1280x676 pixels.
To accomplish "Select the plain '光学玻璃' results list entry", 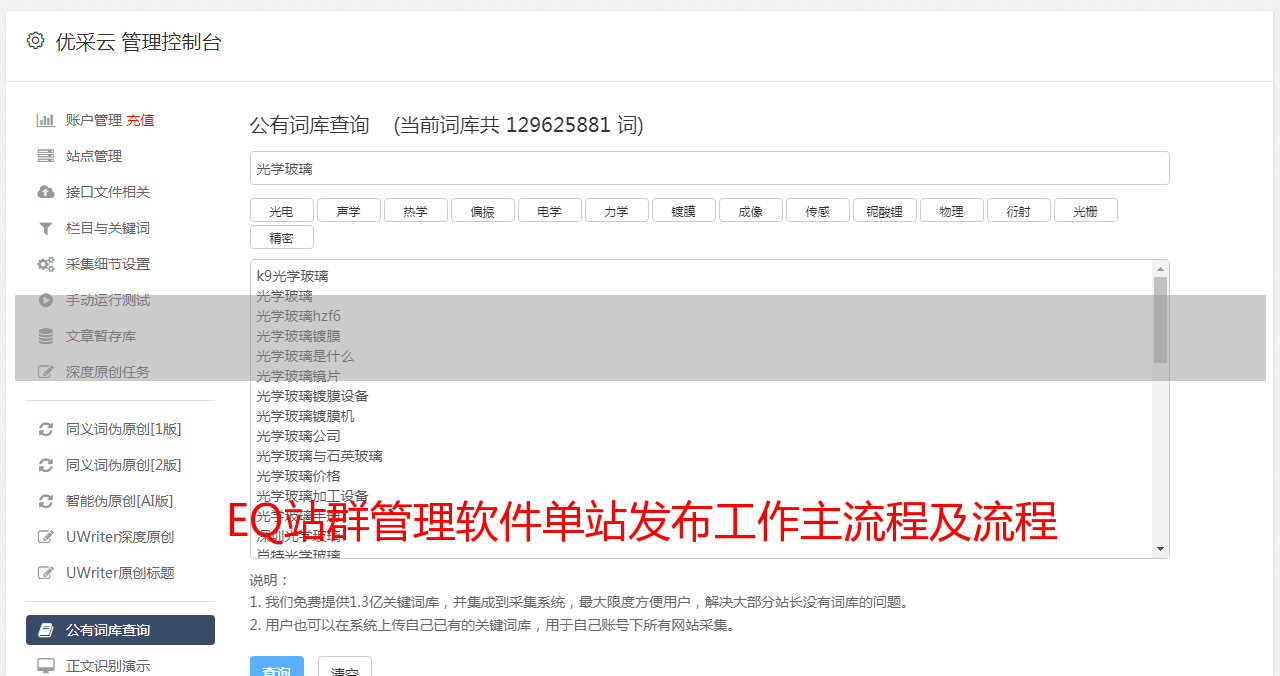I will point(284,296).
